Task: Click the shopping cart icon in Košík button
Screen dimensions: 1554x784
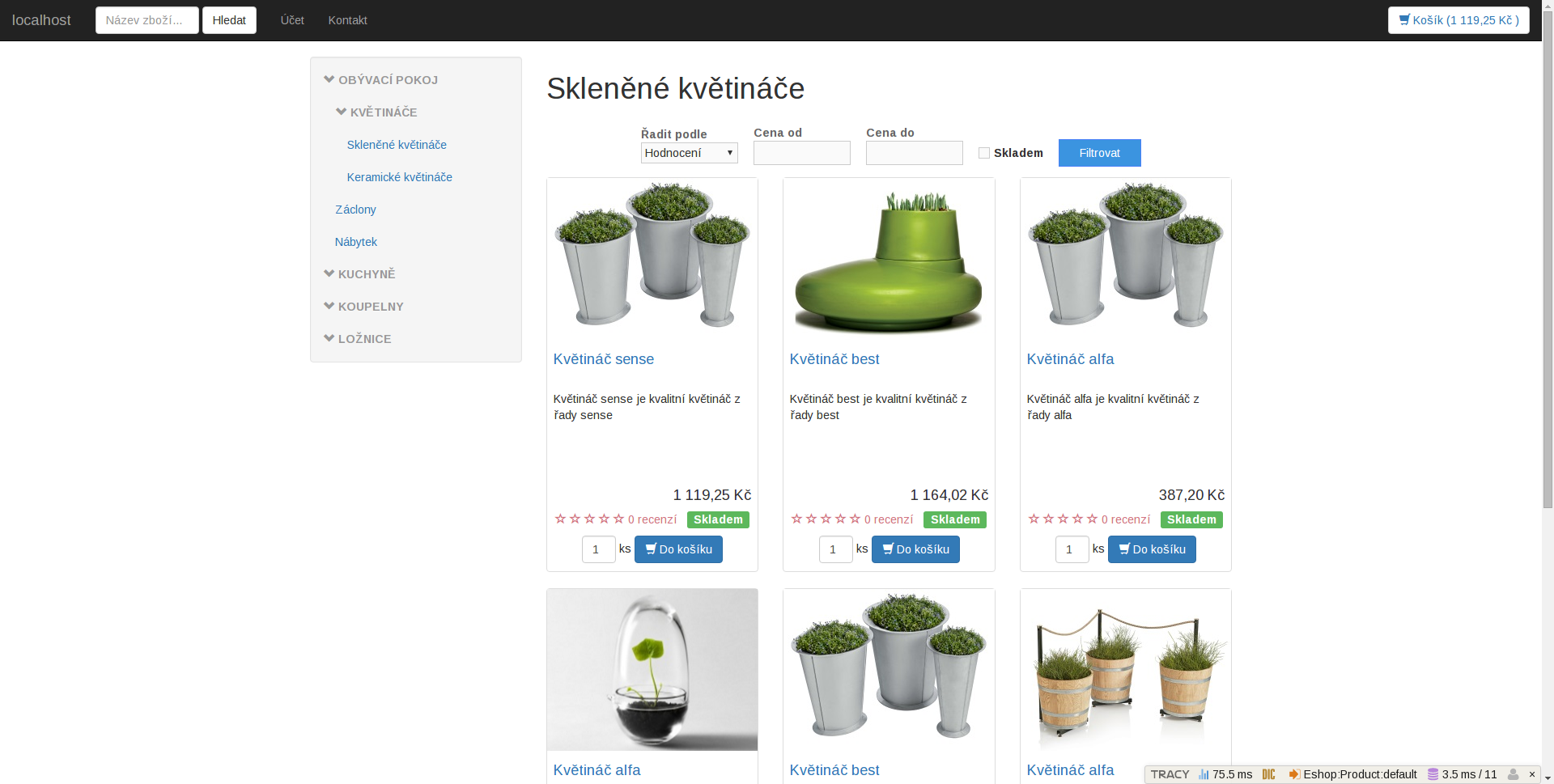Action: [x=1406, y=20]
